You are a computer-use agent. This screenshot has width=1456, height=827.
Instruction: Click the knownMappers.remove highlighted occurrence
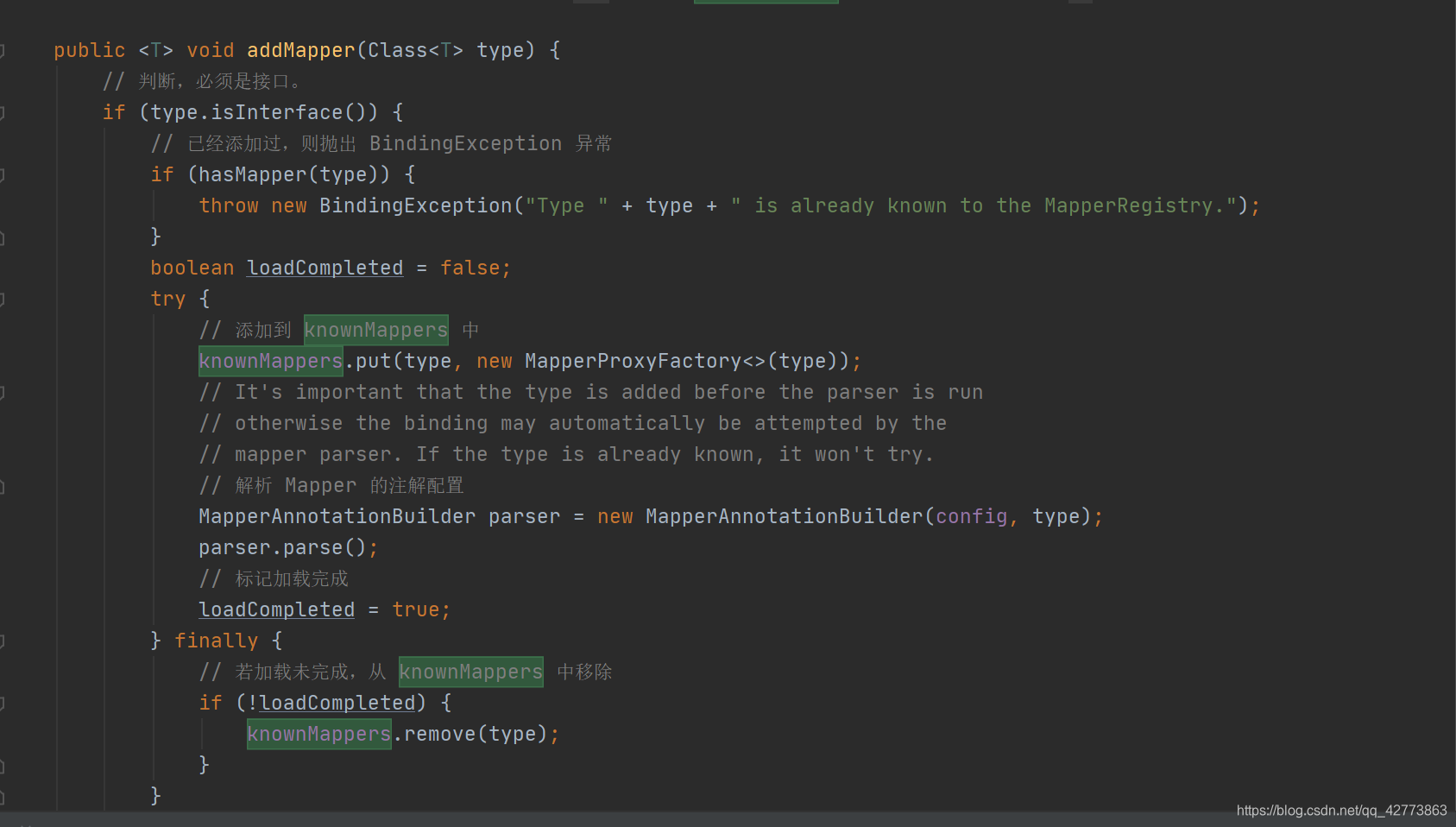click(318, 734)
